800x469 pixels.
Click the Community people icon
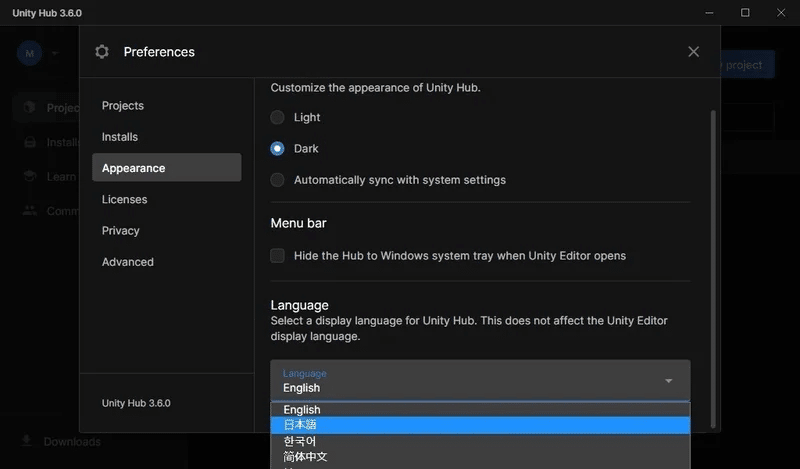click(x=30, y=211)
